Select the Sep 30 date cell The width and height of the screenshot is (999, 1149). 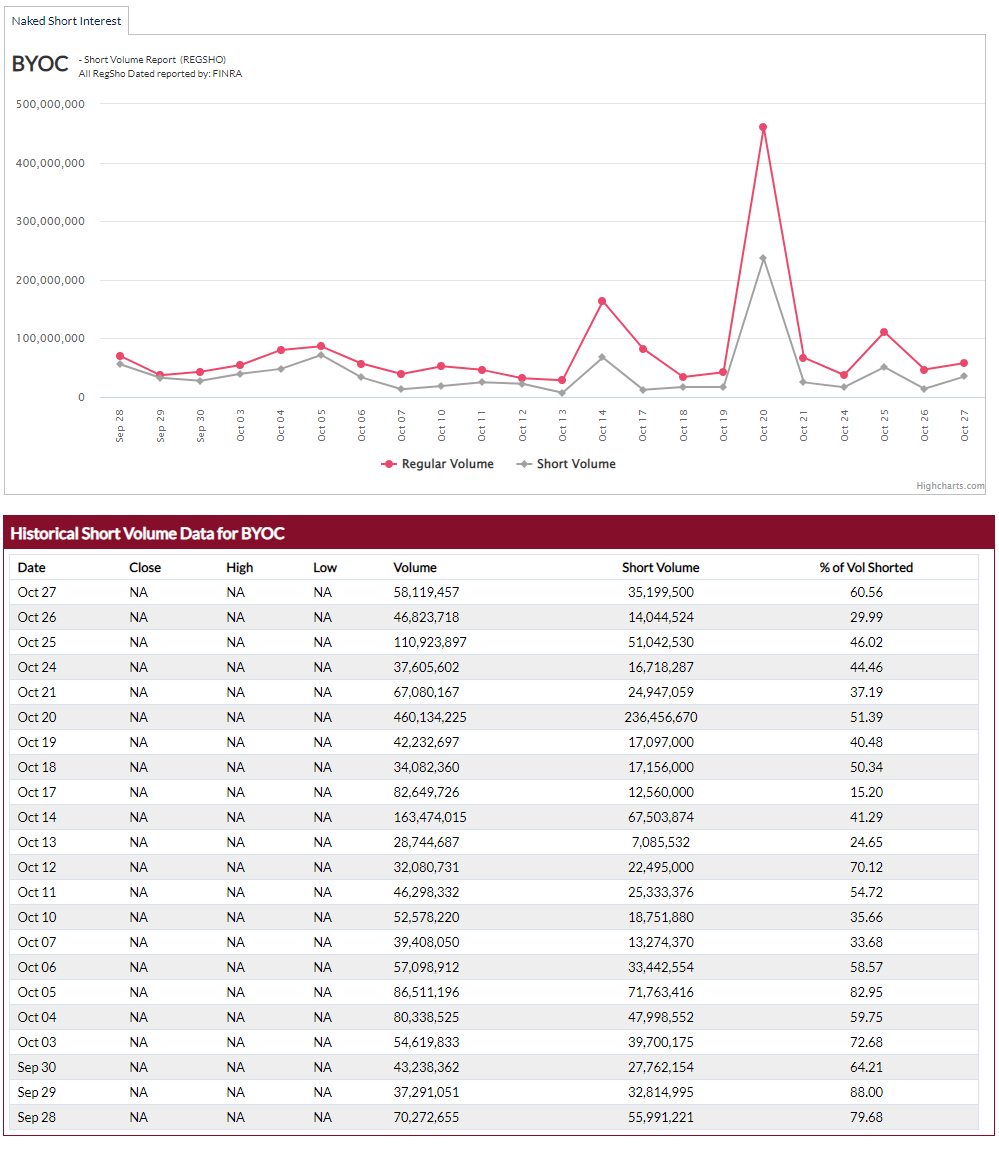(x=37, y=1067)
